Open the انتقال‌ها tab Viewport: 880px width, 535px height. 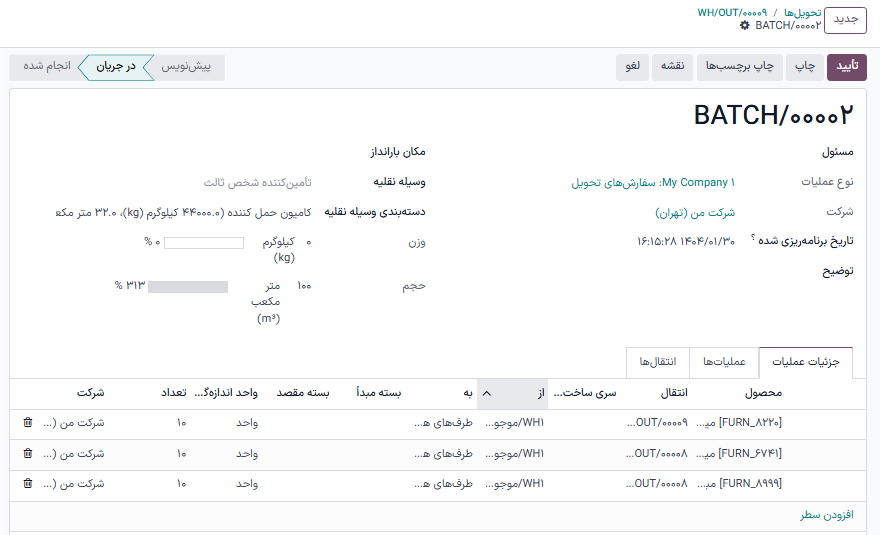[x=658, y=362]
